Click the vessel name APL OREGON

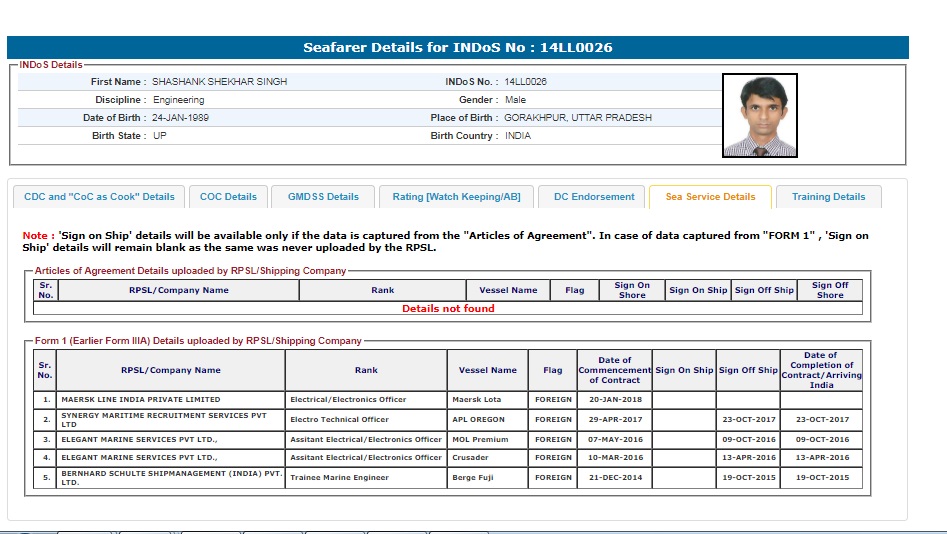coord(481,419)
